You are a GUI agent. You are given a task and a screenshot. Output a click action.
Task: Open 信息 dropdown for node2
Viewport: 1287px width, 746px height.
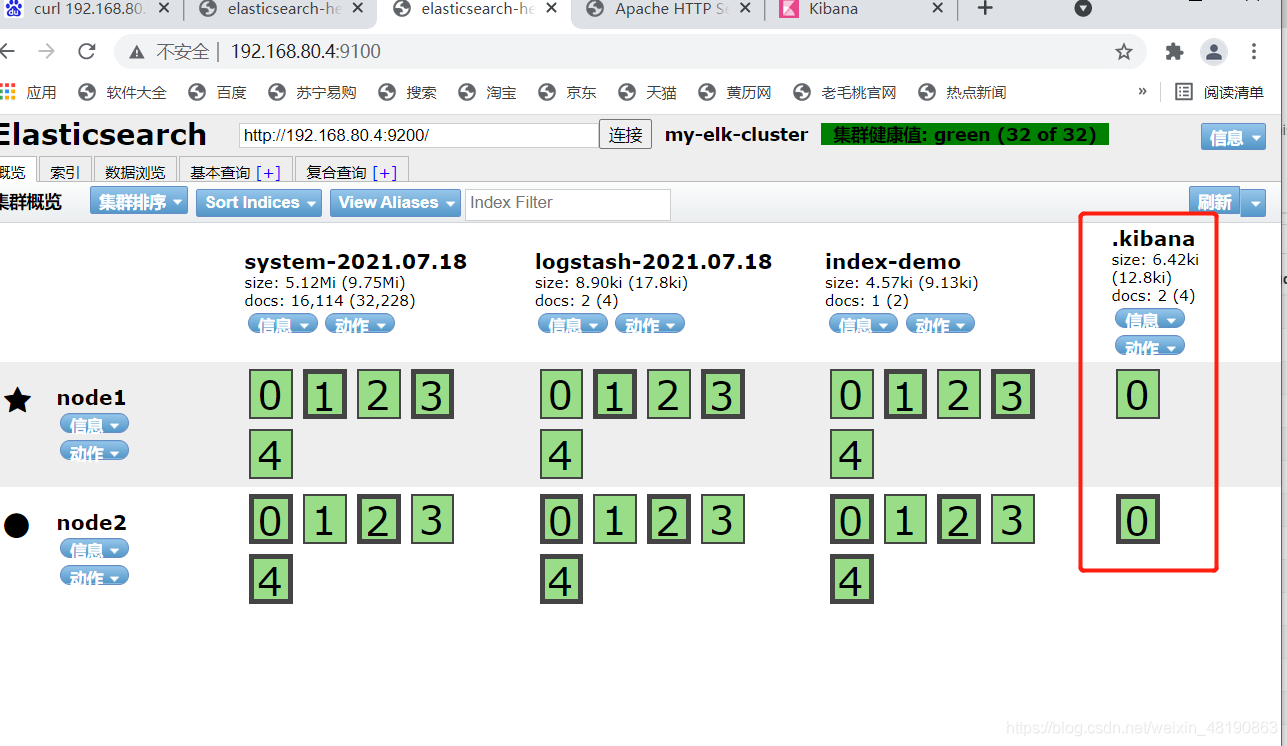(x=94, y=549)
